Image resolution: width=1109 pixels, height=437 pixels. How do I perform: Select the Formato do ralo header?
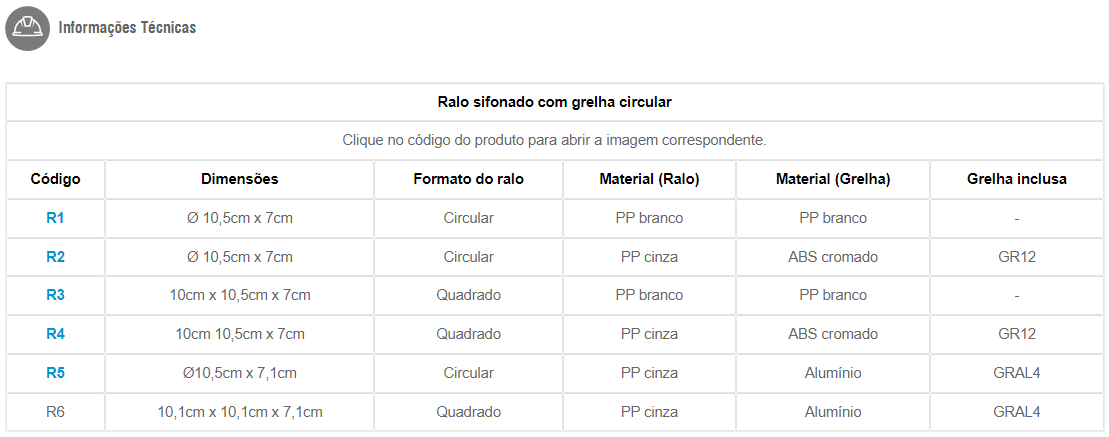(x=468, y=180)
